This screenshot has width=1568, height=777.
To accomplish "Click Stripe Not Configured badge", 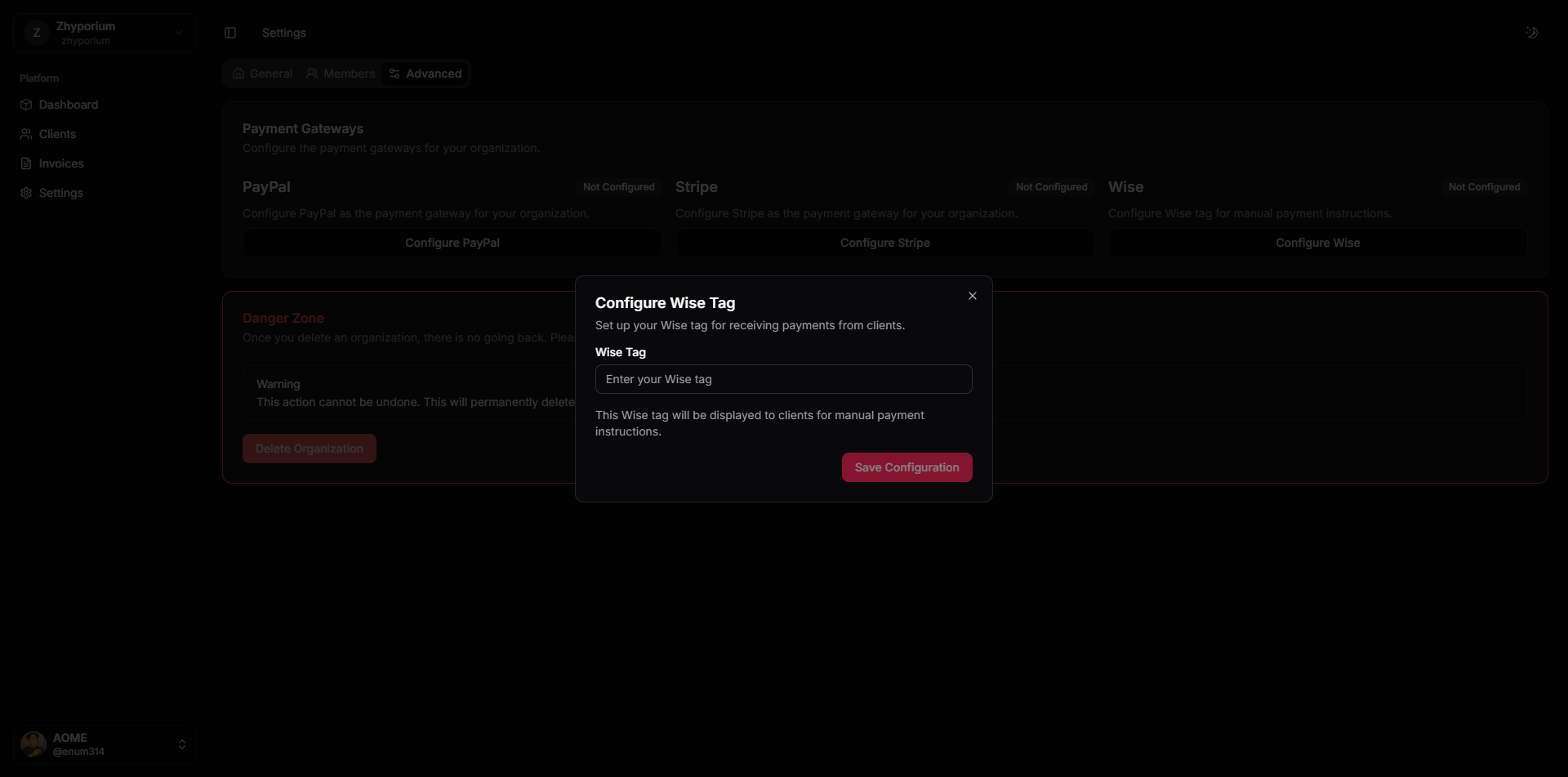I will tap(1051, 187).
